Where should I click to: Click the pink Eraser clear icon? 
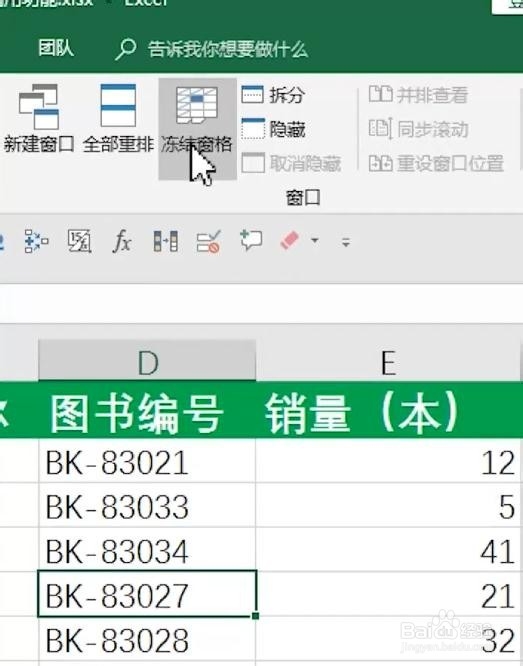pyautogui.click(x=290, y=241)
